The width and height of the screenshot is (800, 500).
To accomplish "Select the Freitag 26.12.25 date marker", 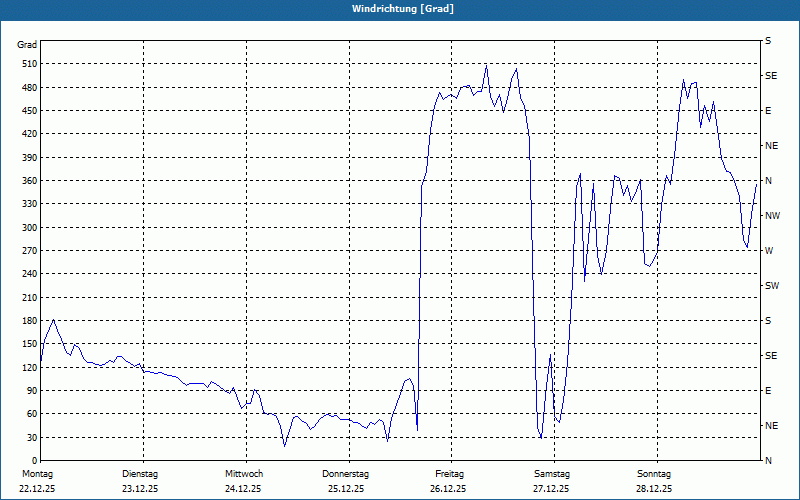I will point(449,481).
